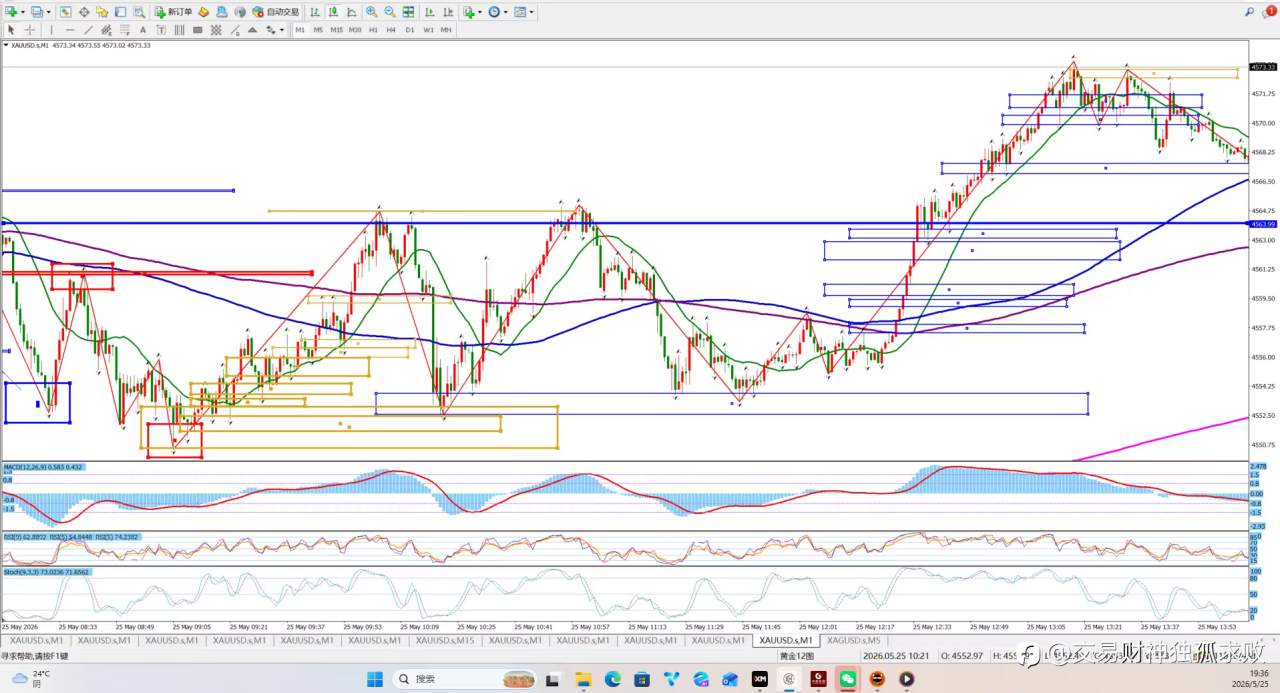Switch to the XAUUSD.s,M15 chart tab
The height and width of the screenshot is (693, 1280).
(445, 640)
